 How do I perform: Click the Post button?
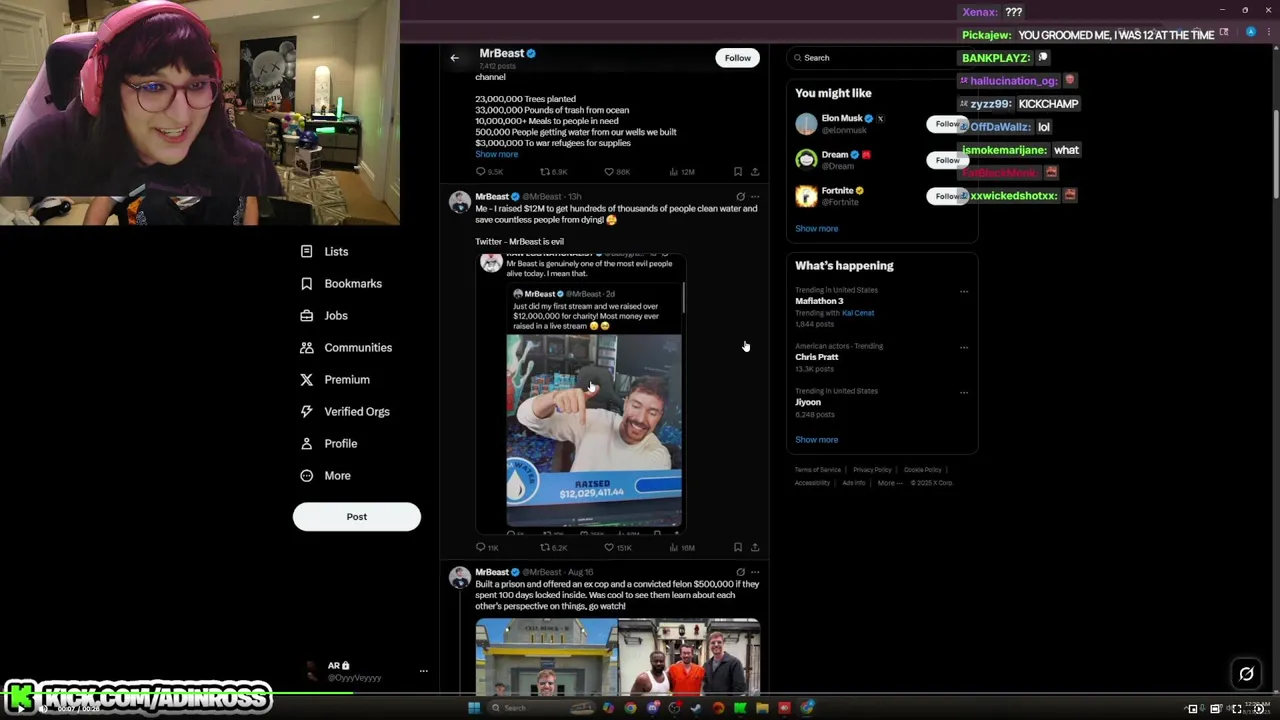click(x=357, y=517)
